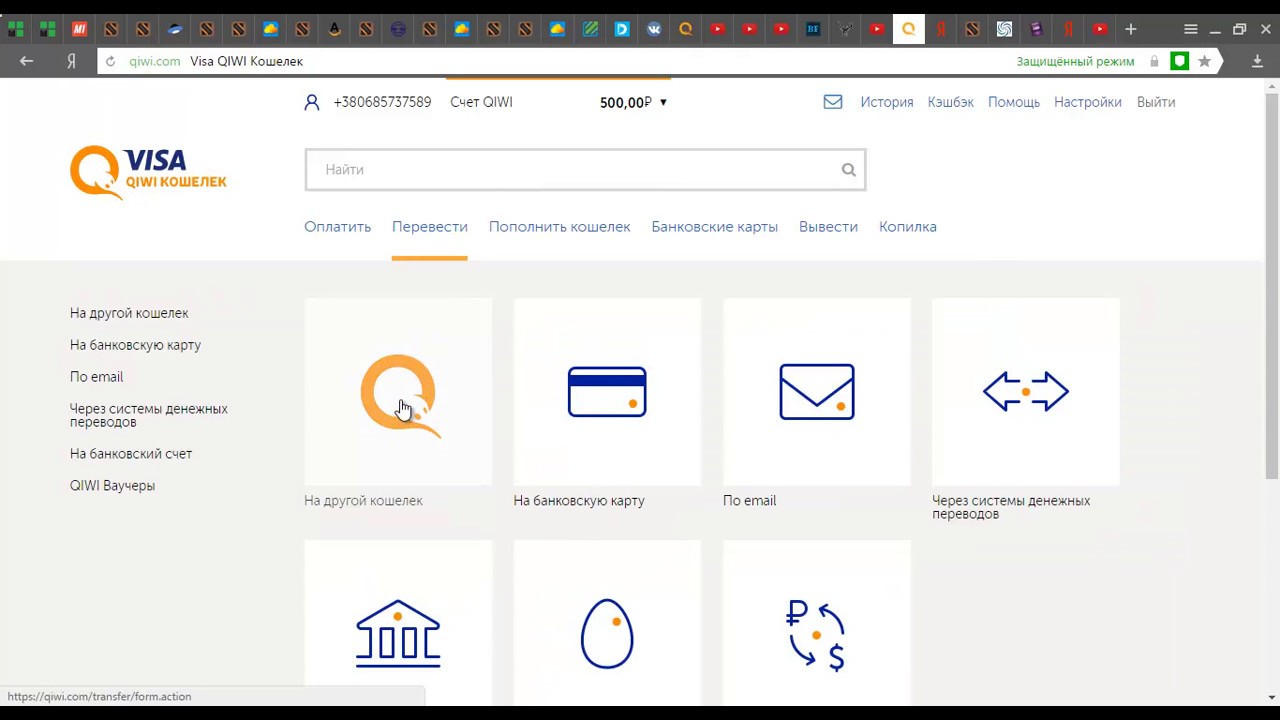This screenshot has width=1280, height=720.
Task: Open Помощь link
Action: click(x=1014, y=102)
